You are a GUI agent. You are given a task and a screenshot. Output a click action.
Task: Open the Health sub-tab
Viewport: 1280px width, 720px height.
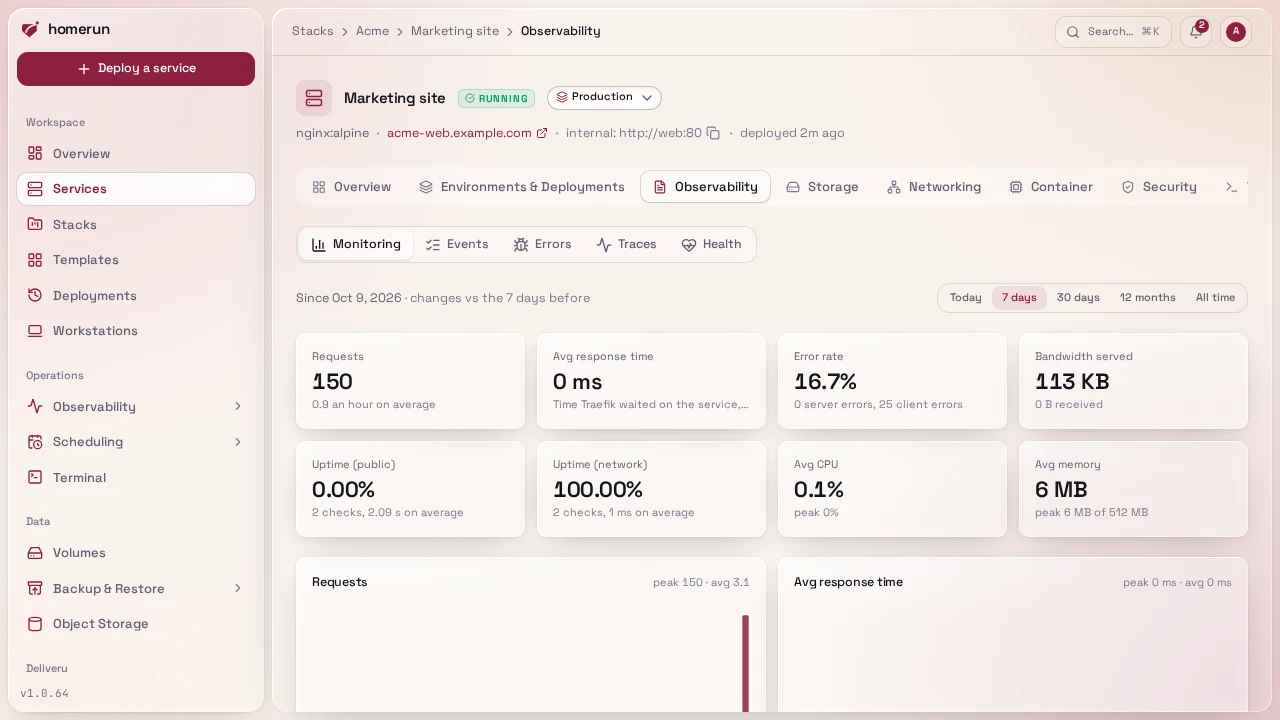pos(712,245)
